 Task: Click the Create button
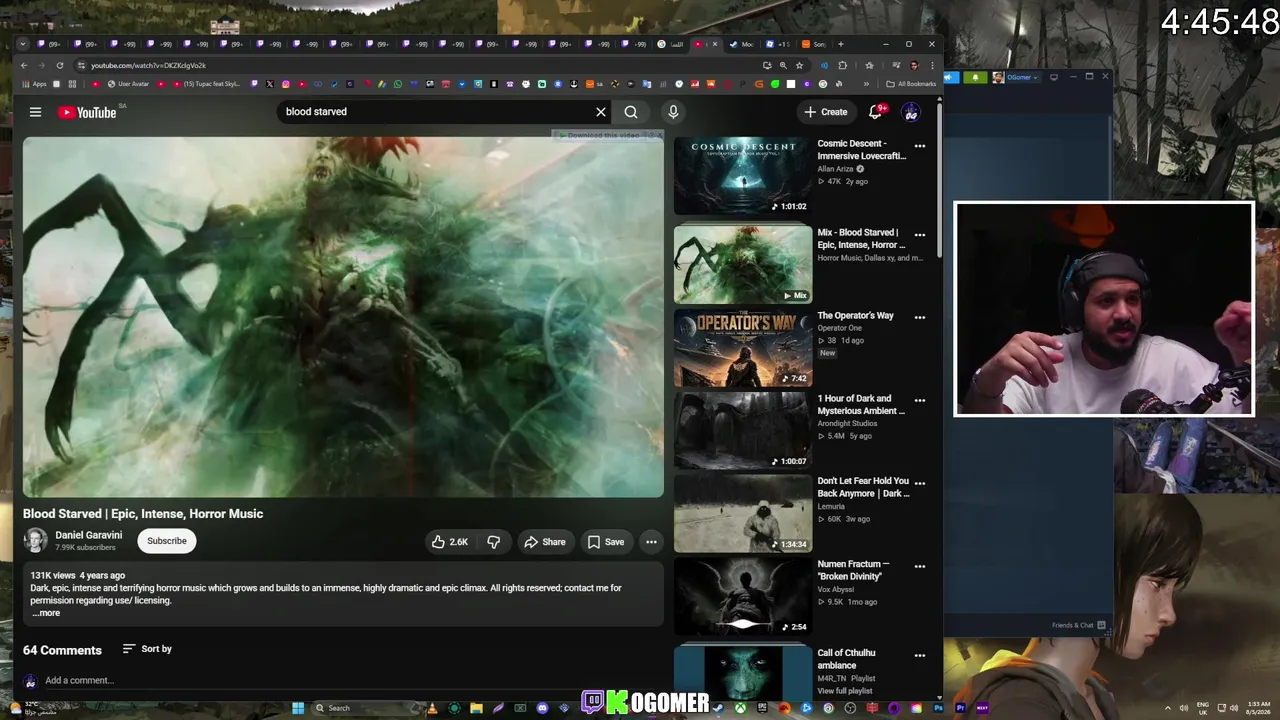826,112
